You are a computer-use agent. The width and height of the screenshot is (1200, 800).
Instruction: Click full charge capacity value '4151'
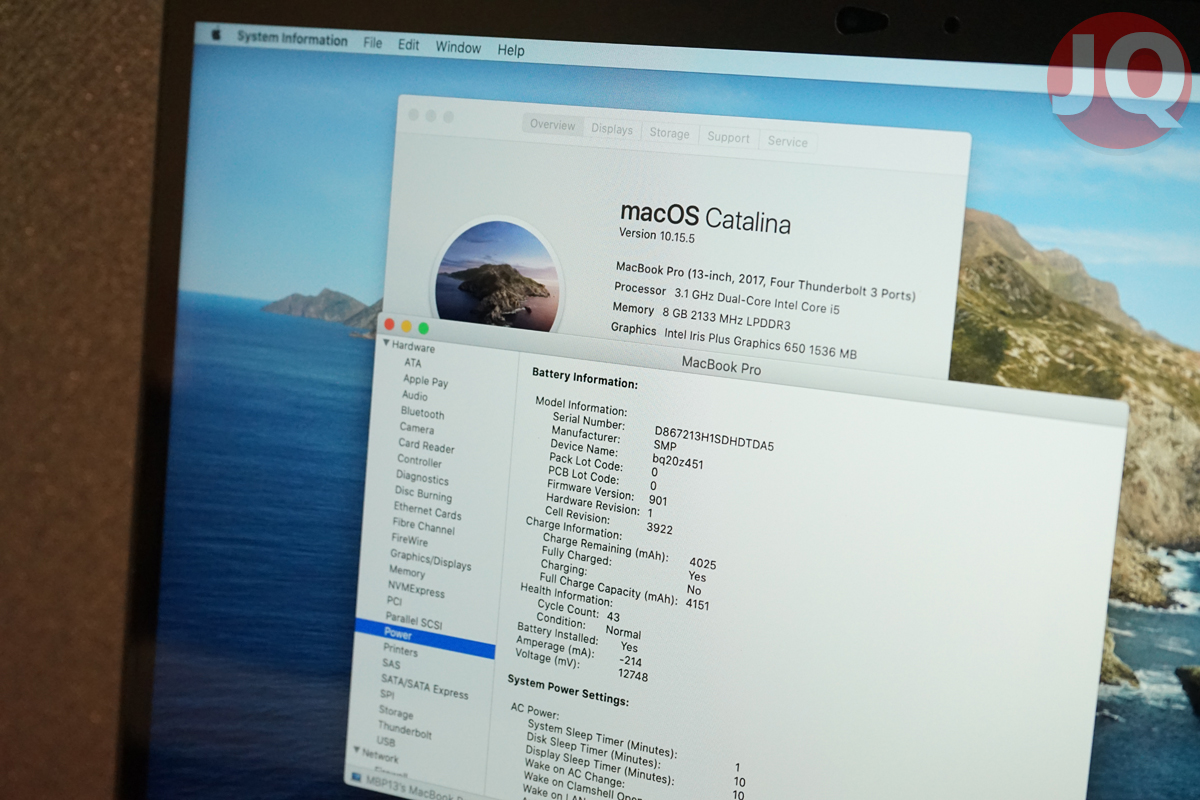click(698, 604)
